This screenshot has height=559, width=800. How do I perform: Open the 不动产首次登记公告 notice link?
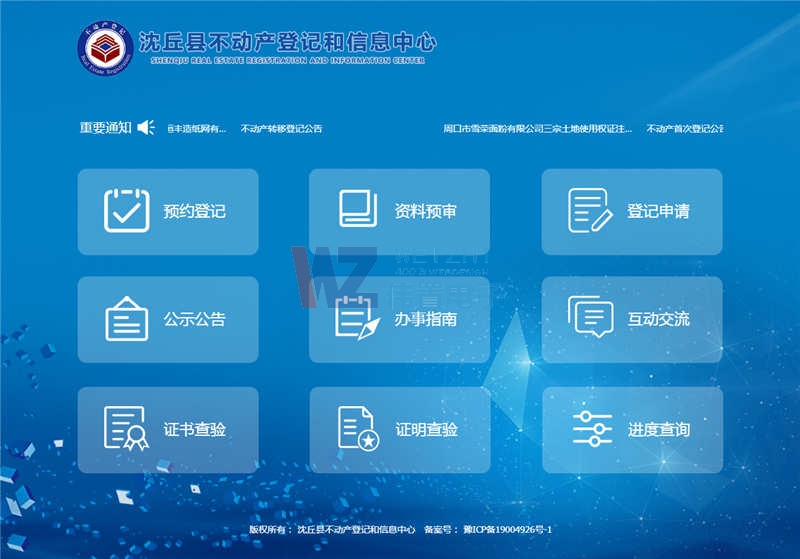[x=684, y=129]
